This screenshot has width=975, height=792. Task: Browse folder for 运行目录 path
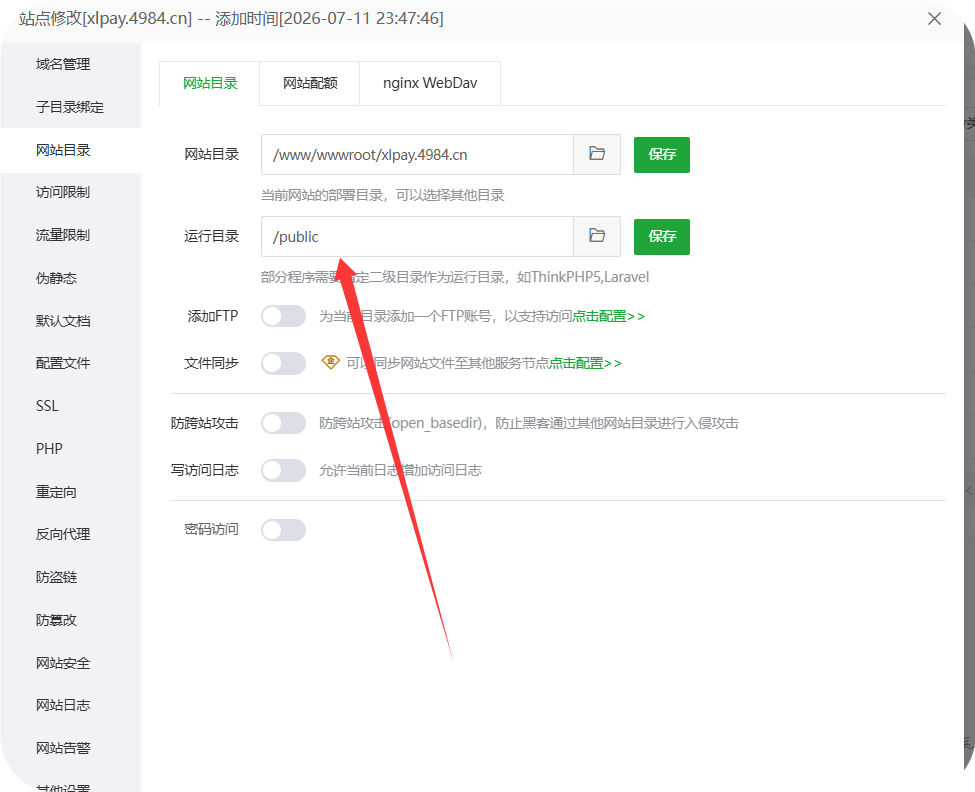click(x=597, y=236)
